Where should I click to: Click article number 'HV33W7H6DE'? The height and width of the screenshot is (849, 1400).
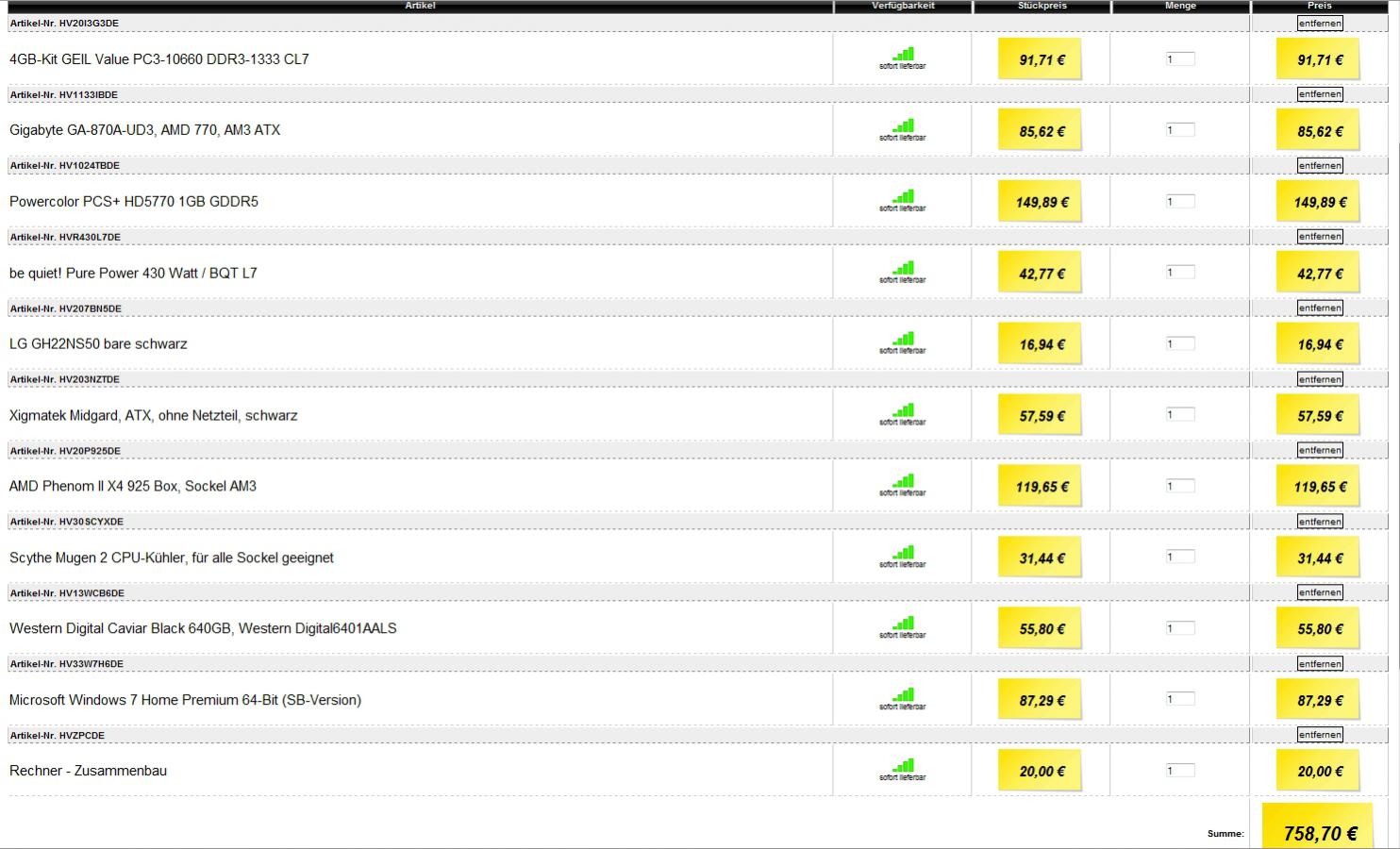91,664
